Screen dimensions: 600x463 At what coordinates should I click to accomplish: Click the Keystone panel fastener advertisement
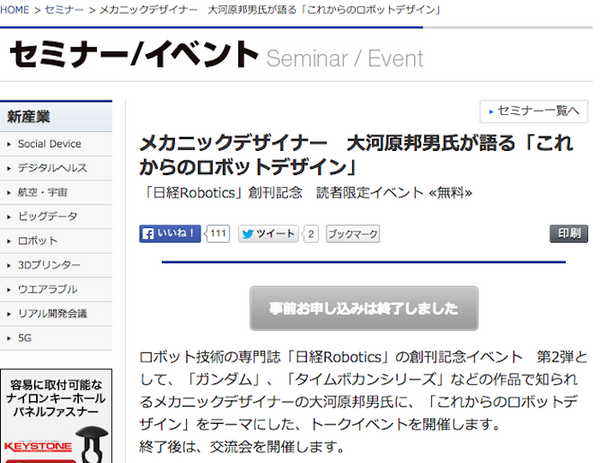(x=56, y=415)
